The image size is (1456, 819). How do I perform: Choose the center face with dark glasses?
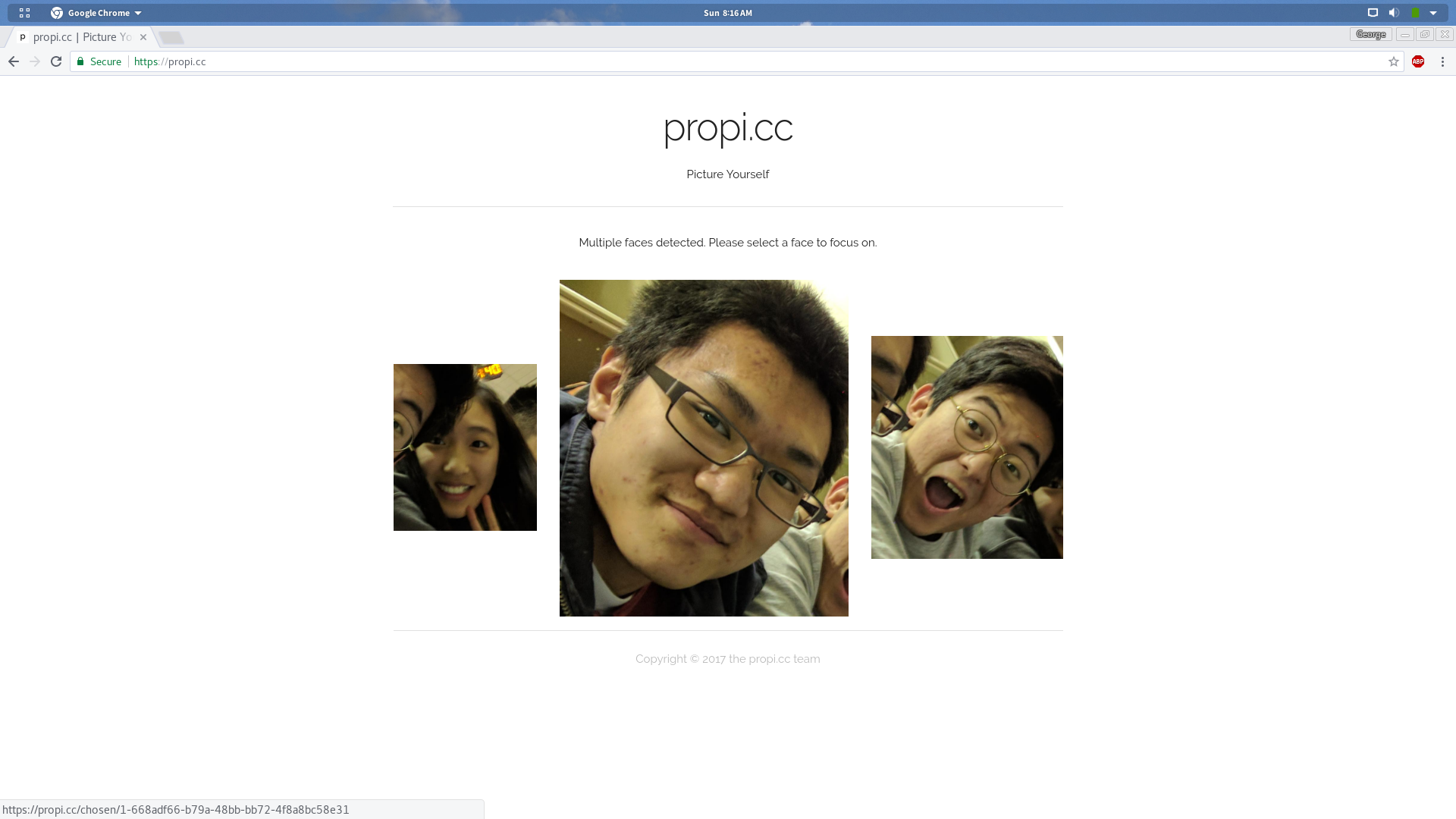[704, 447]
